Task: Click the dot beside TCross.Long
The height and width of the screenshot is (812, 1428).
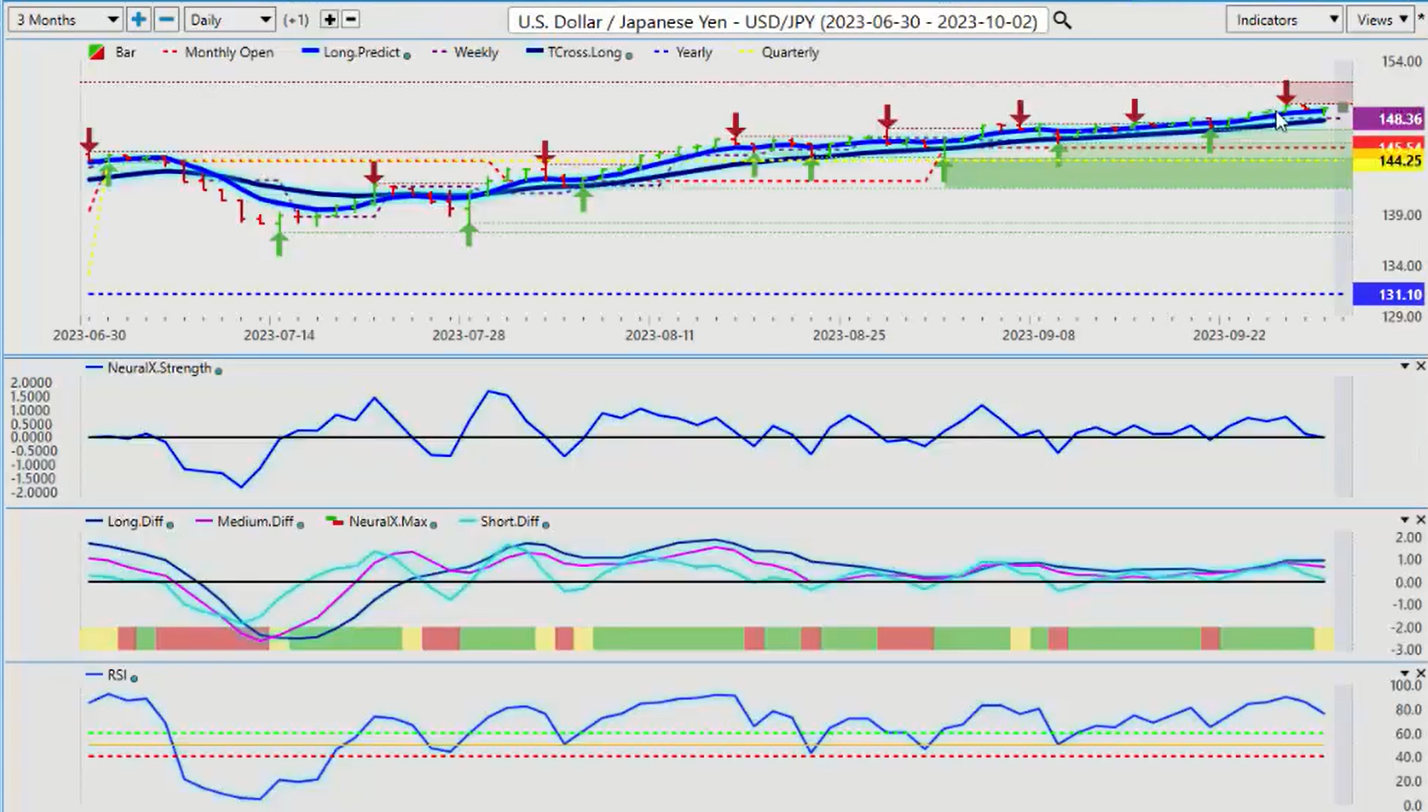Action: [629, 54]
